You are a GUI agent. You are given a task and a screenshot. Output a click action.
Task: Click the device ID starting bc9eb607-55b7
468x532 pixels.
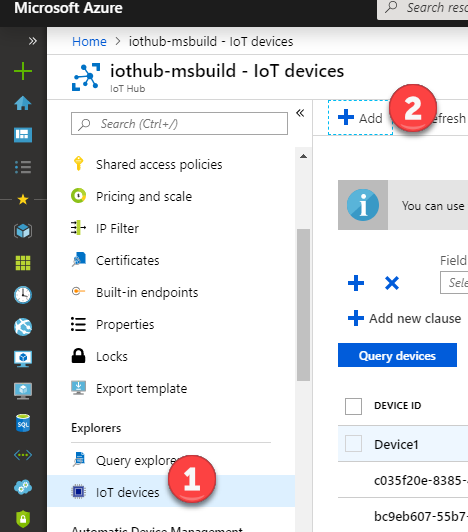421,516
